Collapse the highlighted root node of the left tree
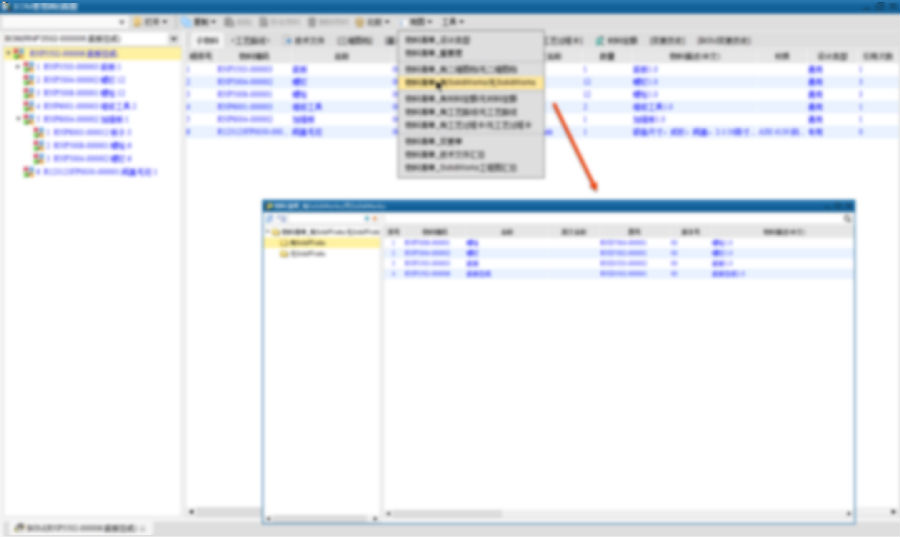This screenshot has height=537, width=900. coord(8,53)
